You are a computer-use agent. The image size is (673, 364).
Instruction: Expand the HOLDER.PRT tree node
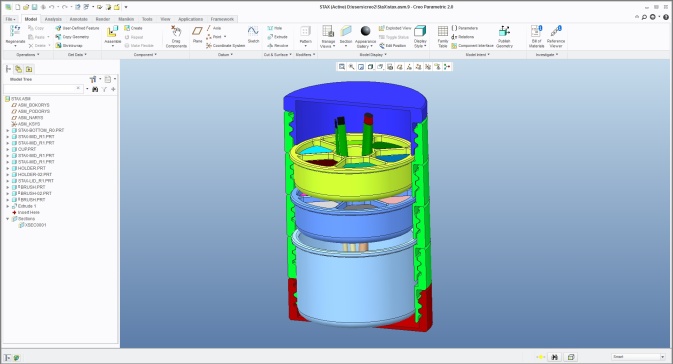click(x=8, y=168)
